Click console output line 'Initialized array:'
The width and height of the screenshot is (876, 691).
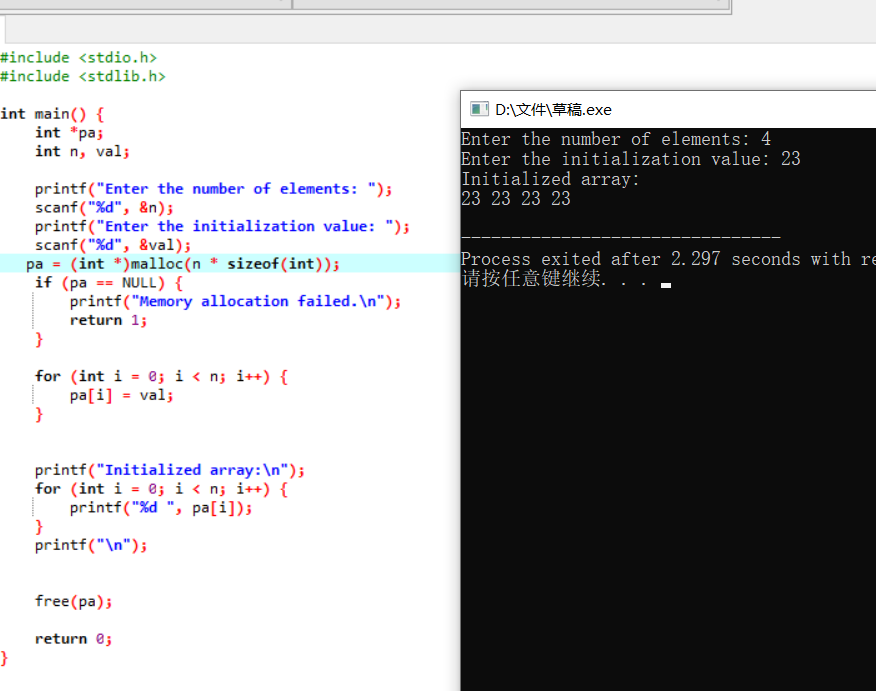click(550, 179)
